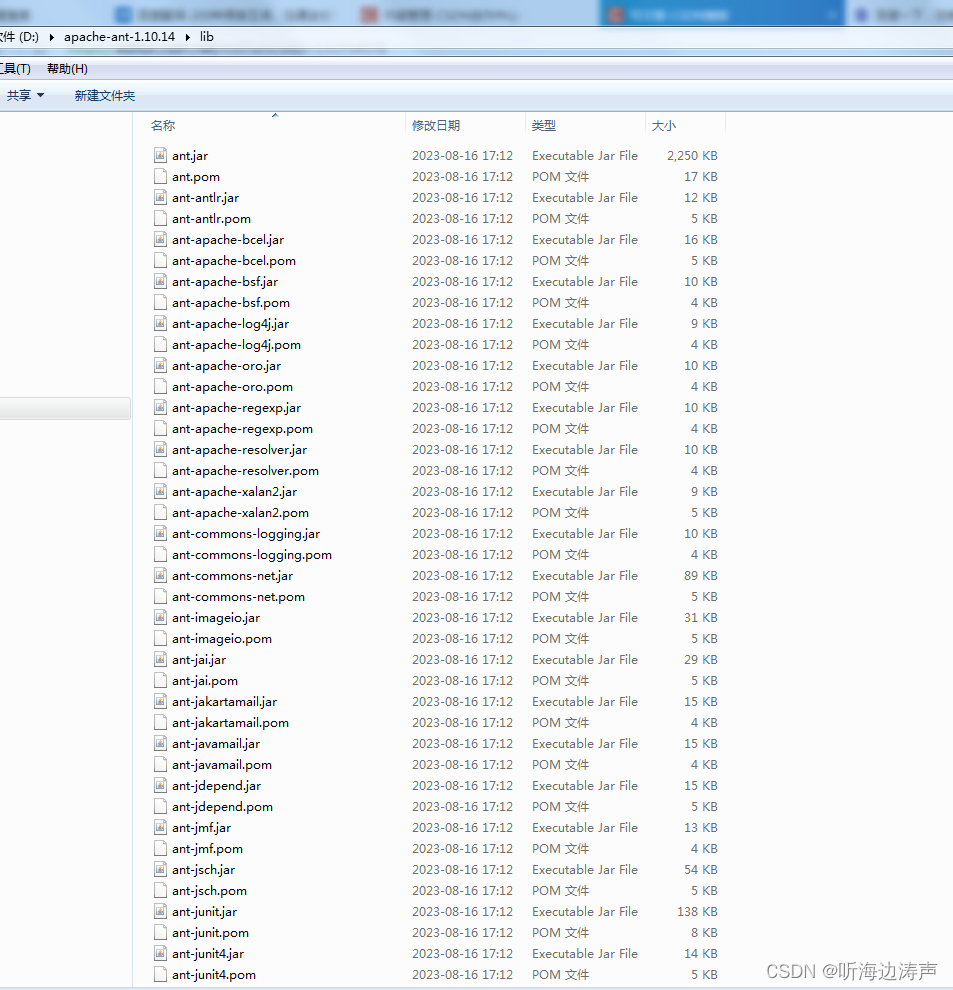
Task: Click the ant.jar file icon
Action: pyautogui.click(x=160, y=155)
